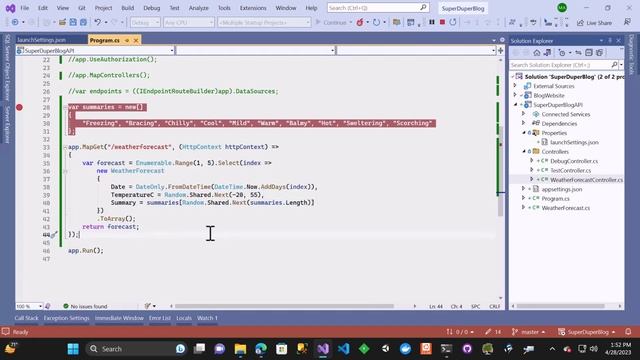Click the Undo arrow icon
The width and height of the screenshot is (640, 360).
click(x=98, y=22)
